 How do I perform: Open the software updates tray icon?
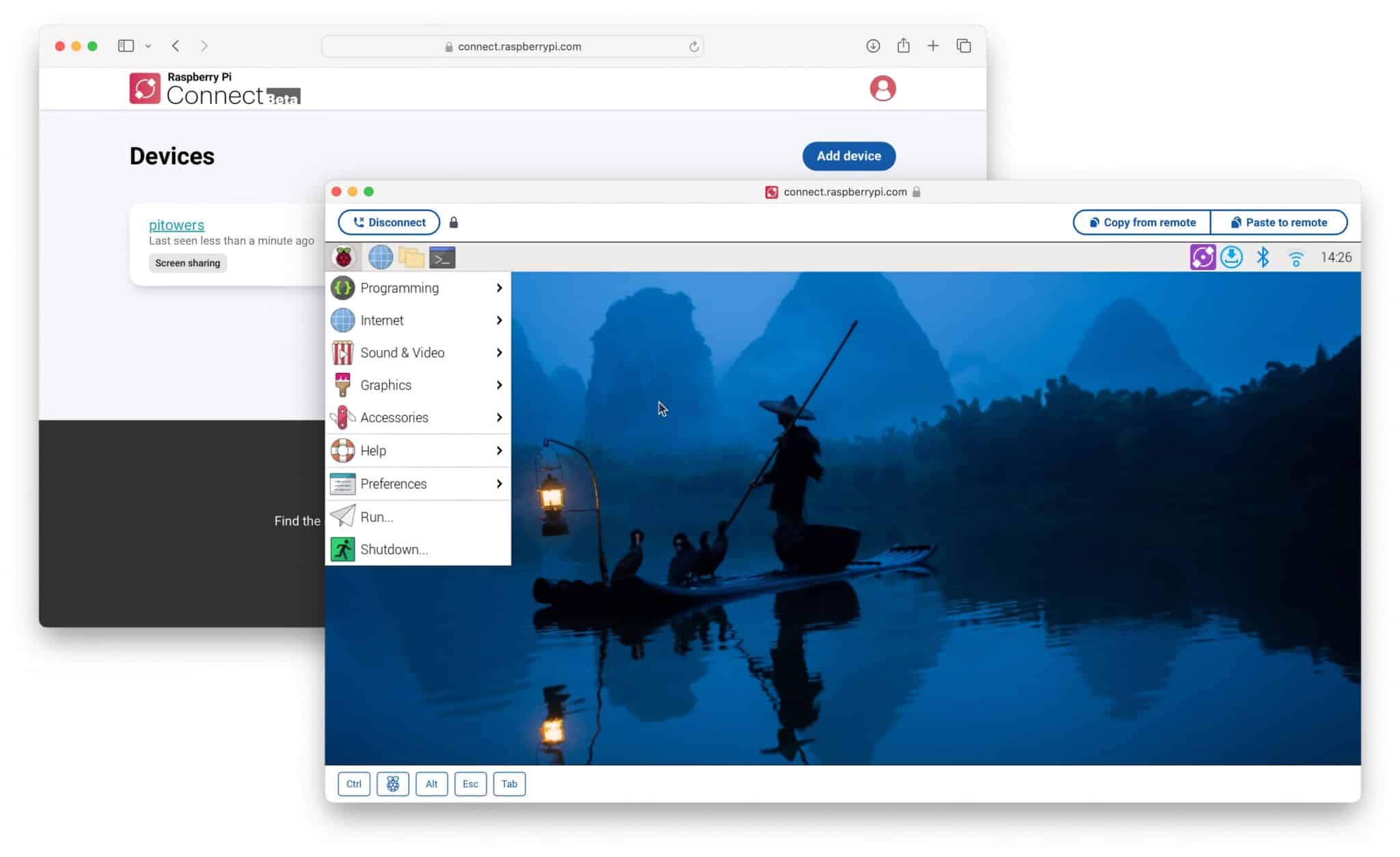point(1231,257)
